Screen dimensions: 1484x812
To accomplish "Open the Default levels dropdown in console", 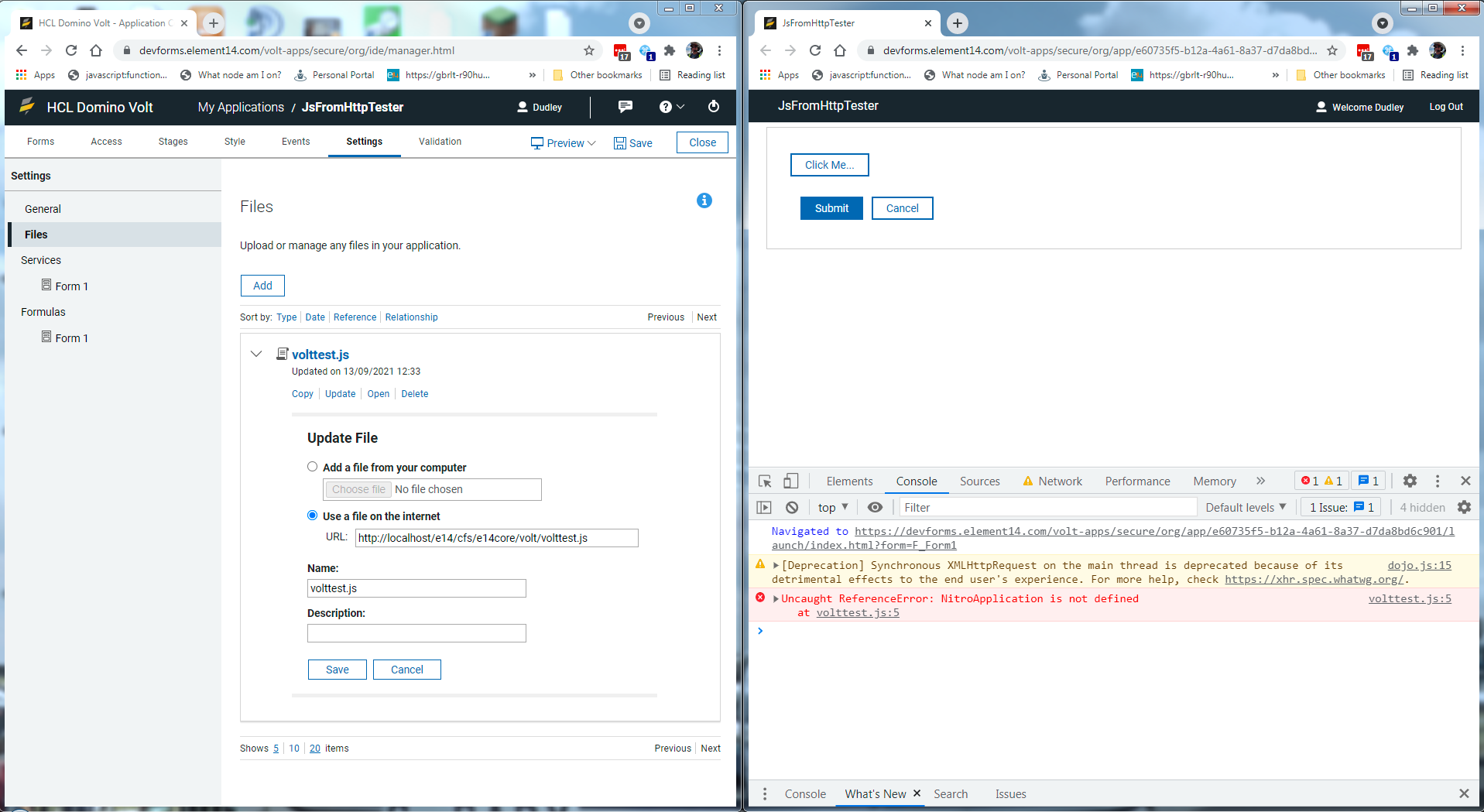I will click(x=1245, y=508).
